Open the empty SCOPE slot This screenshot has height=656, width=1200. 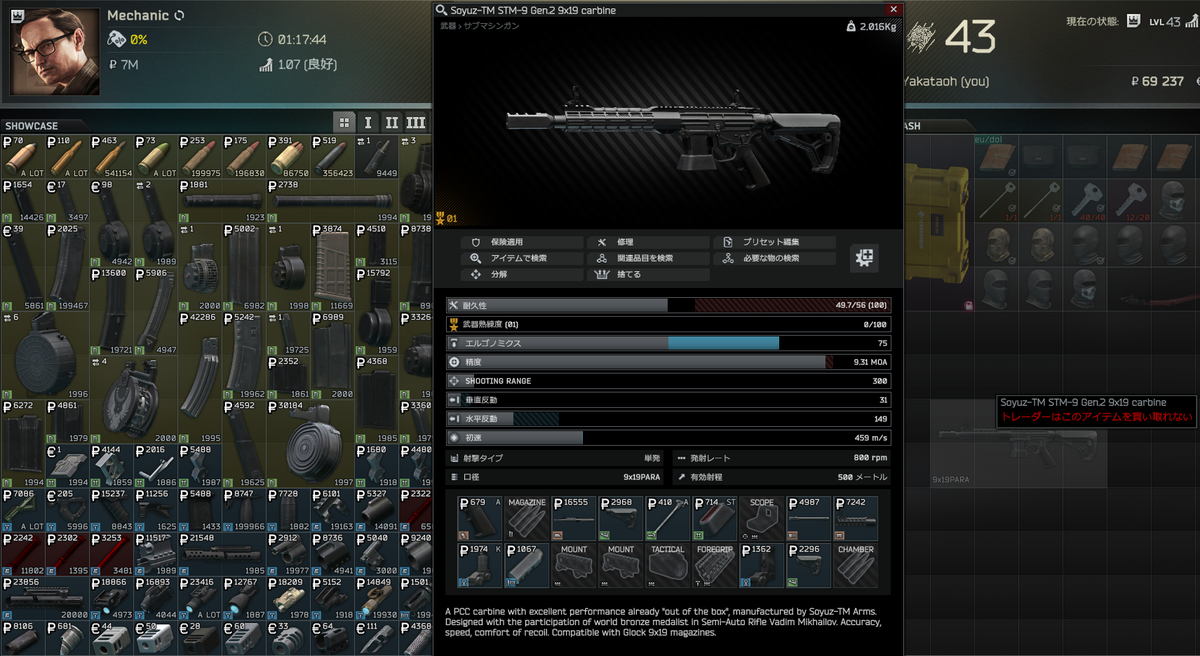762,519
